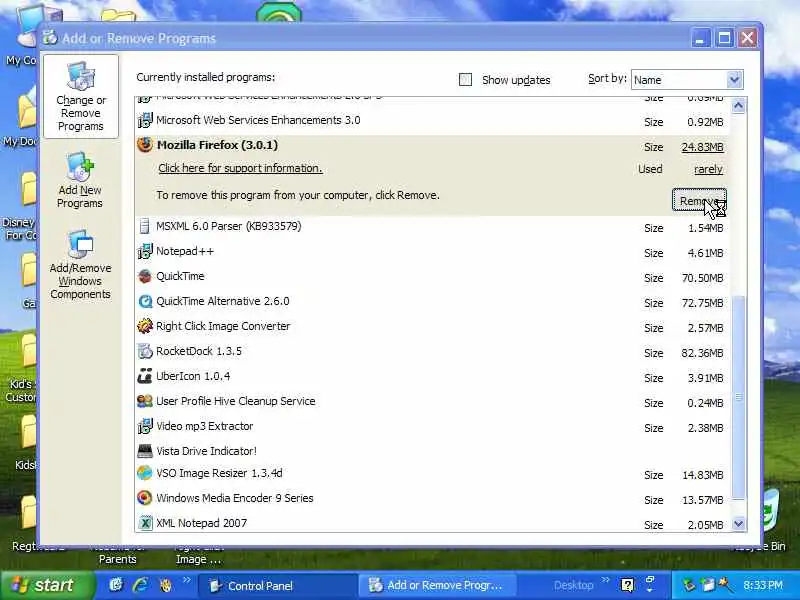Viewport: 800px width, 600px height.
Task: Click the rarely used link
Action: pyautogui.click(x=708, y=169)
